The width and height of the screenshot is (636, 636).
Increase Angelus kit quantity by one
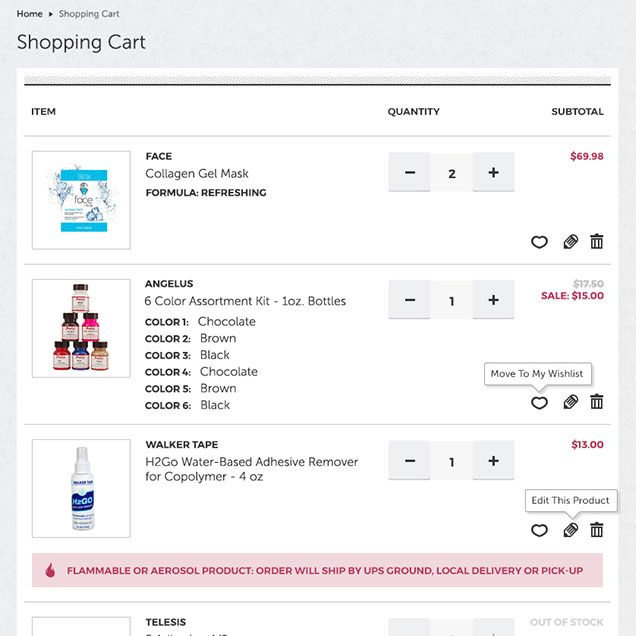(493, 300)
